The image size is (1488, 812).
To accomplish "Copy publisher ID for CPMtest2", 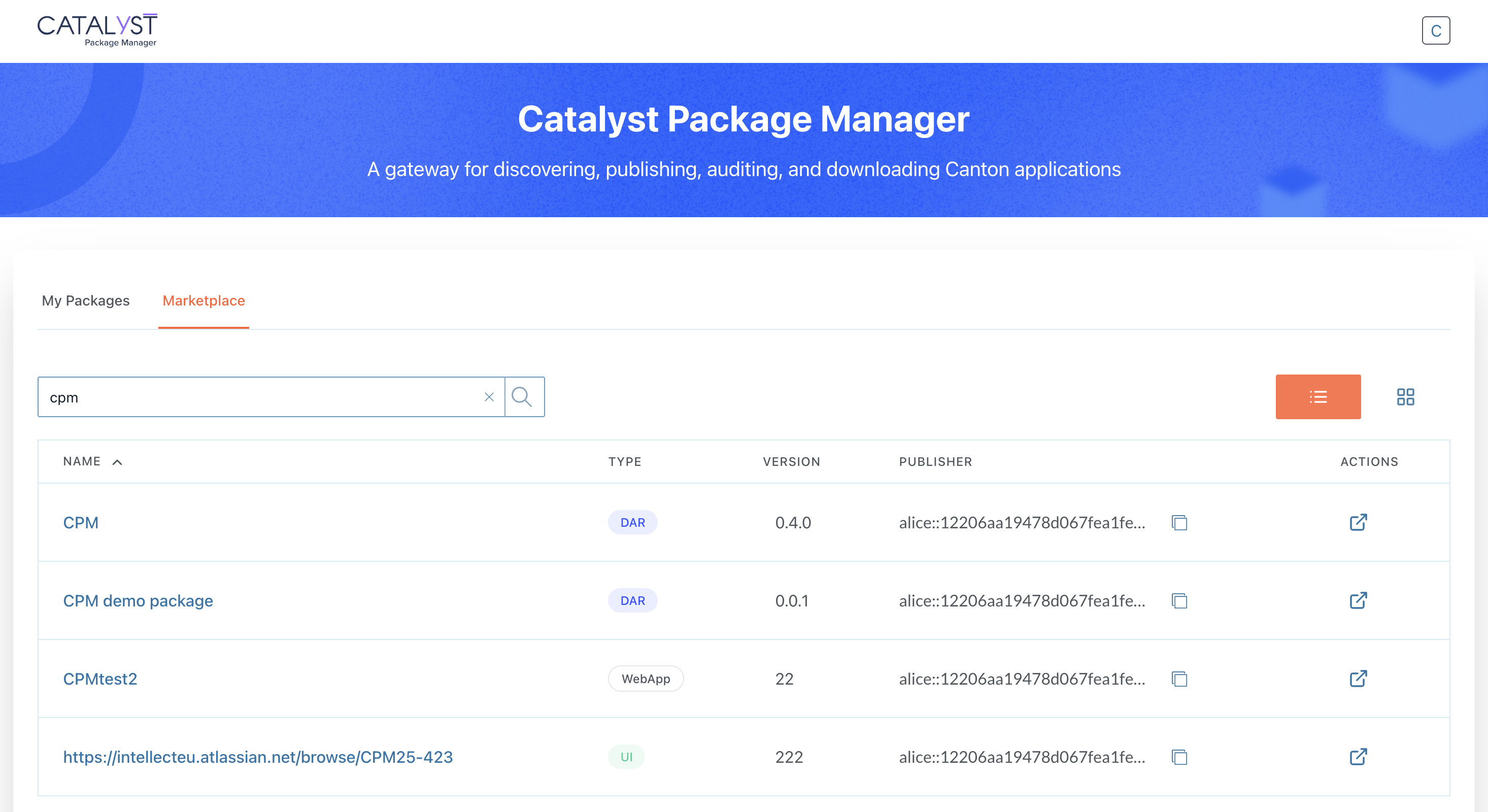I will click(x=1179, y=679).
